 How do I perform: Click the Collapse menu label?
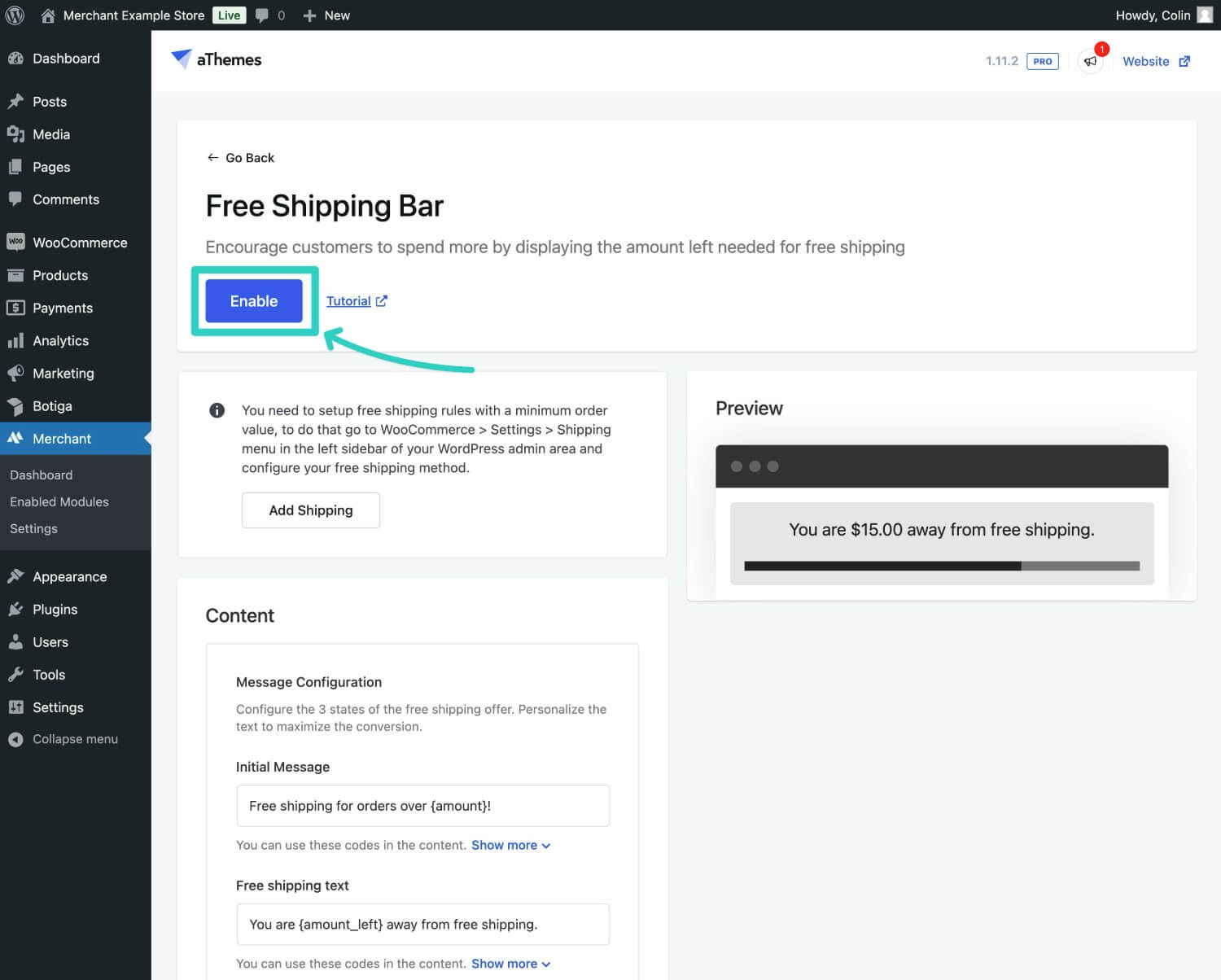[x=75, y=739]
